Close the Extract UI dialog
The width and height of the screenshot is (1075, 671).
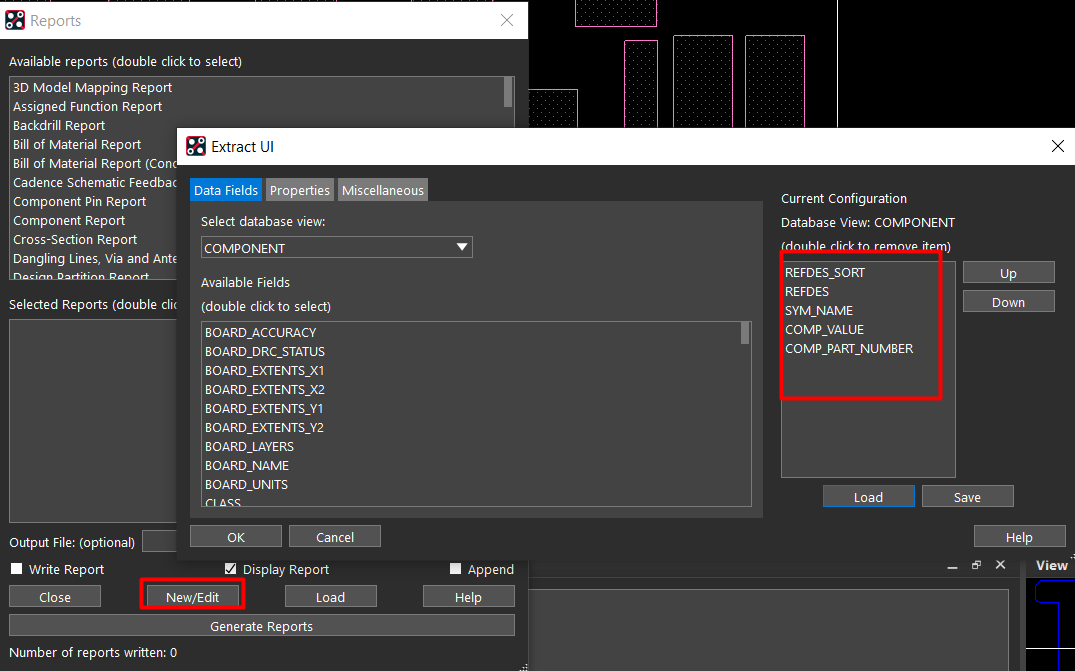pyautogui.click(x=1058, y=147)
